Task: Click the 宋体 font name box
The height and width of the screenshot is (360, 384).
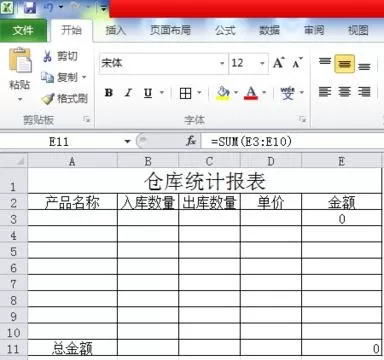Action: 159,63
